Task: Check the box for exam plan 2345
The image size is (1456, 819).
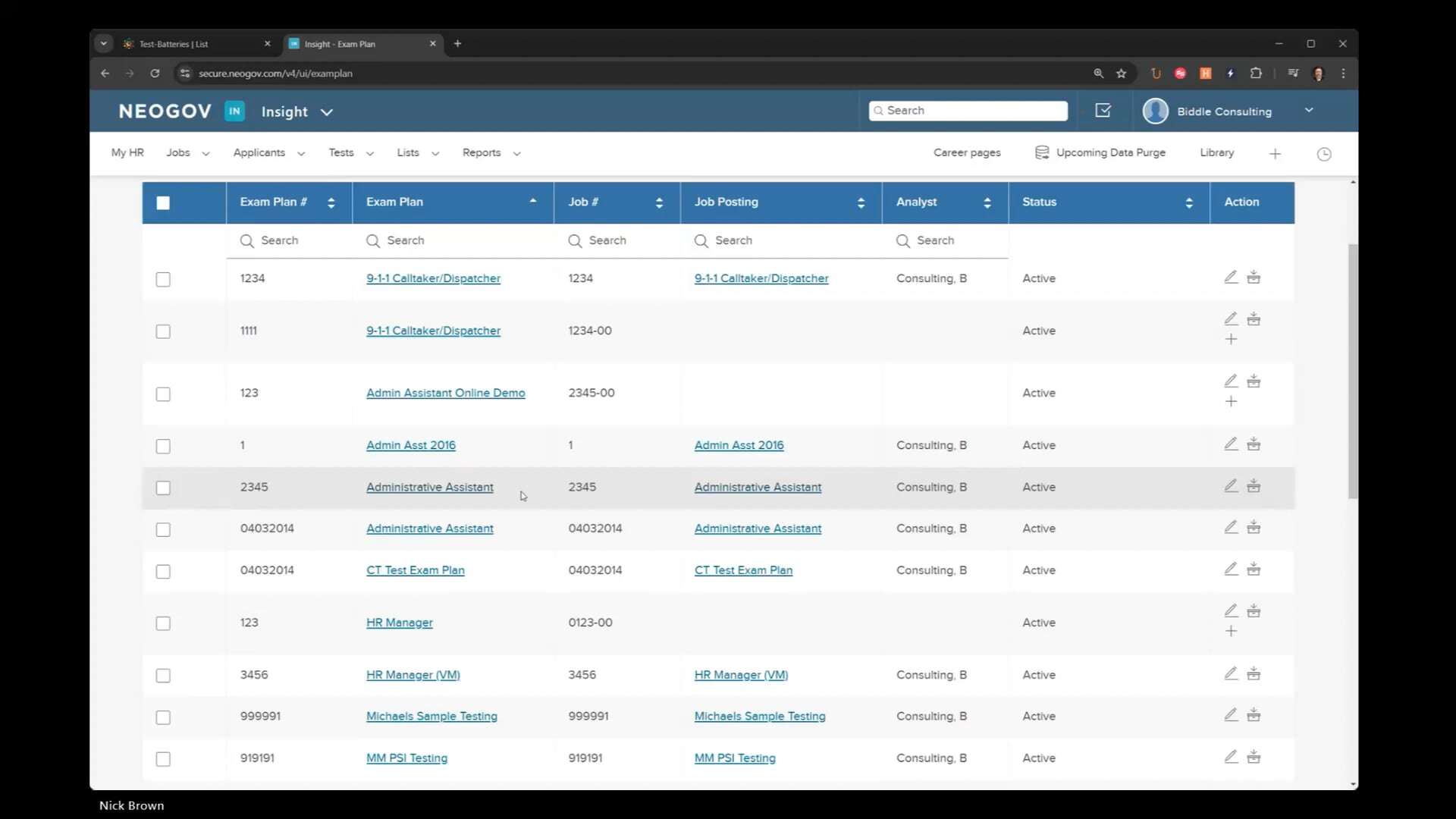Action: tap(163, 488)
